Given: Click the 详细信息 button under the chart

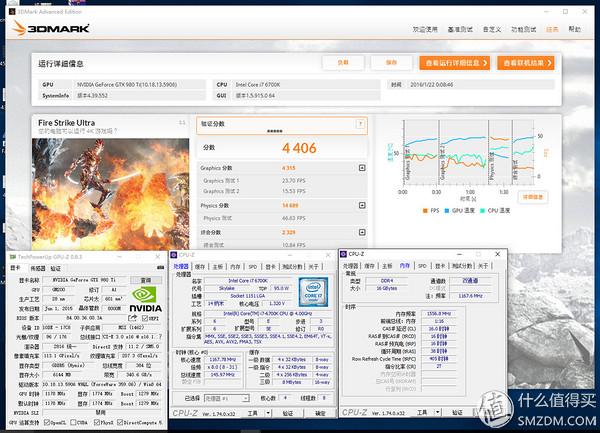Looking at the screenshot, I should [533, 197].
